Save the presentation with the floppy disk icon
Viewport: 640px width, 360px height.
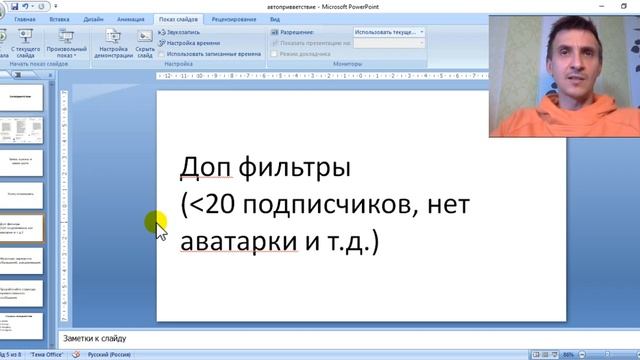click(x=15, y=7)
